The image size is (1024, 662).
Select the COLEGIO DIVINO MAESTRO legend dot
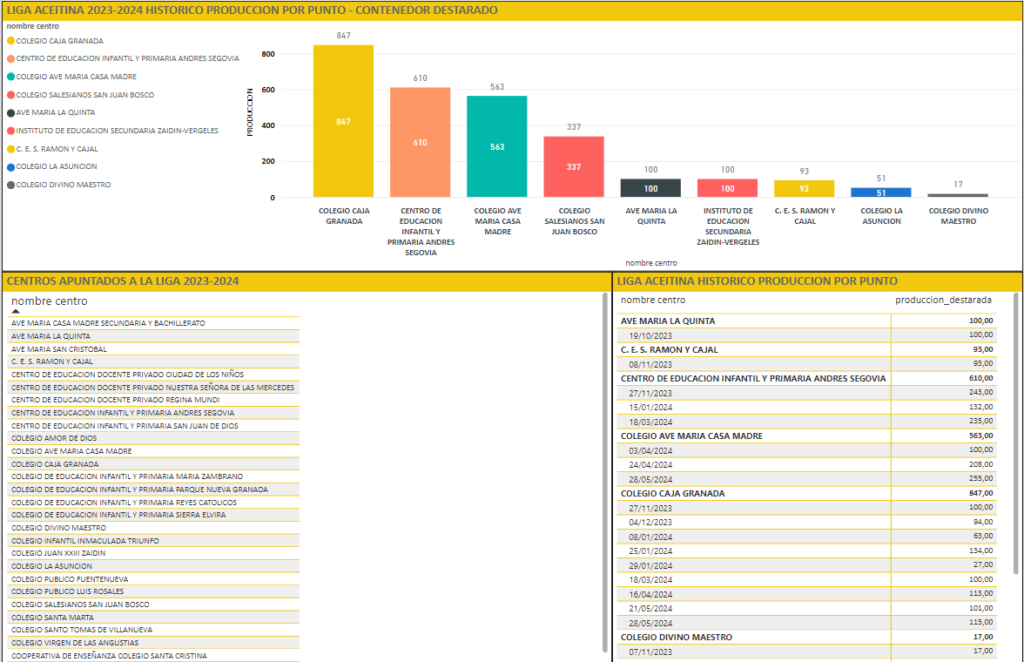(10, 185)
